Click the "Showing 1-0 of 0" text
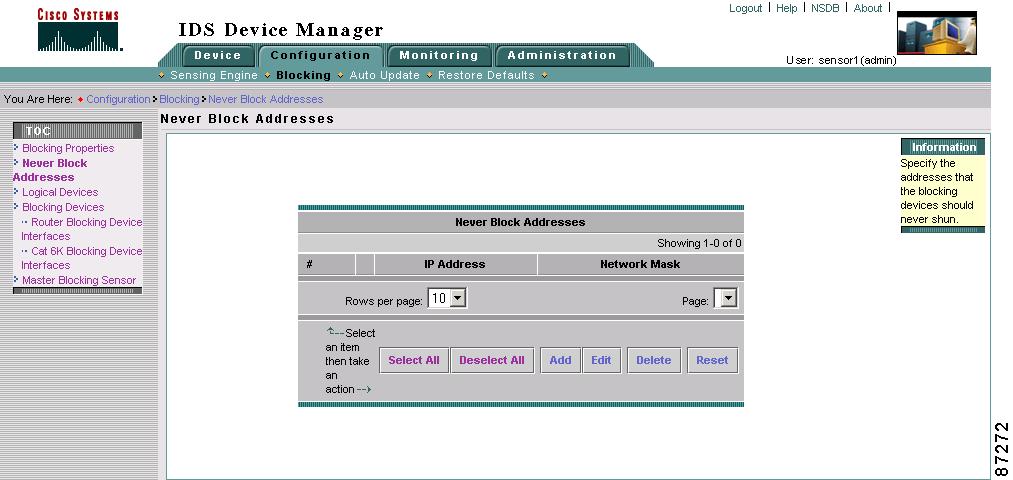This screenshot has width=1013, height=480. click(x=699, y=244)
